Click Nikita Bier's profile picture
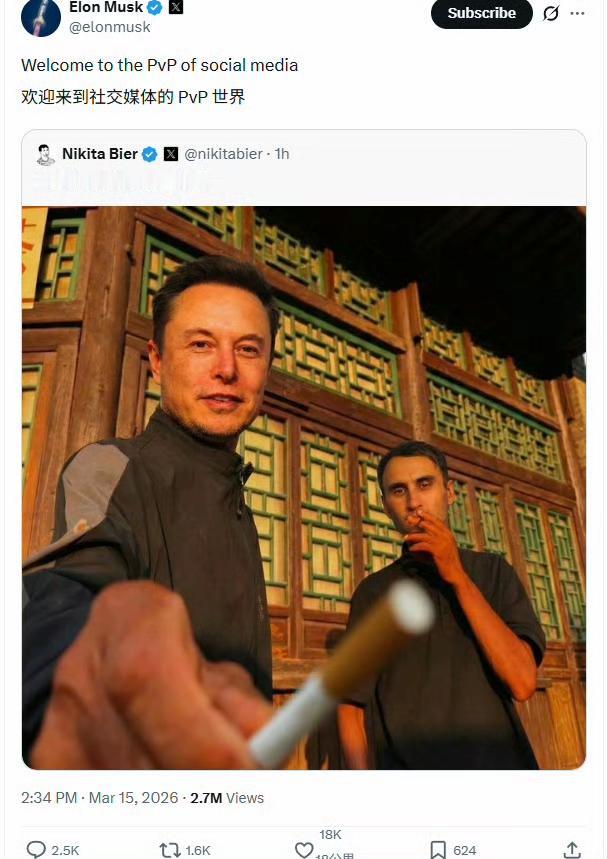This screenshot has height=859, width=607. pos(44,155)
